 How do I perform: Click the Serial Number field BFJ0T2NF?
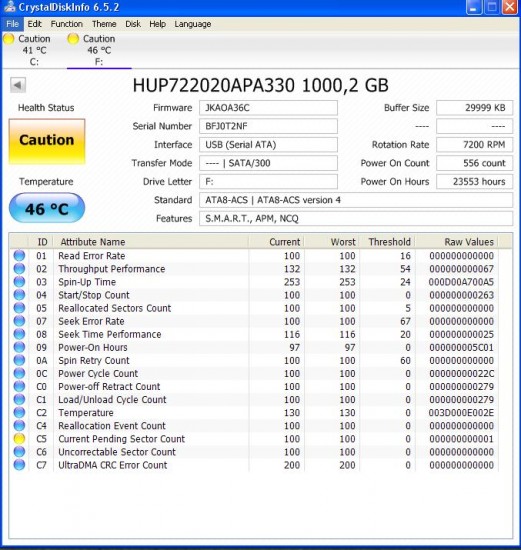268,126
